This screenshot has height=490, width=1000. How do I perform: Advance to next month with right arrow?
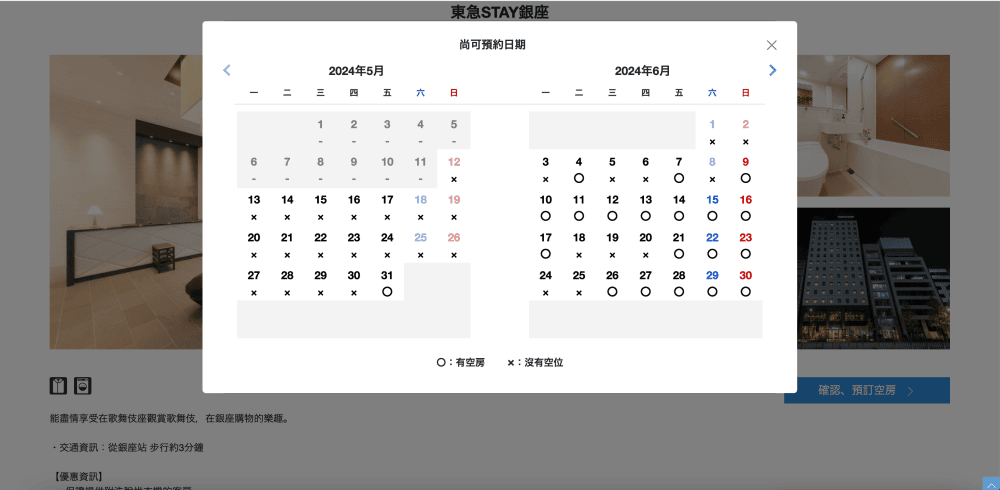click(773, 70)
